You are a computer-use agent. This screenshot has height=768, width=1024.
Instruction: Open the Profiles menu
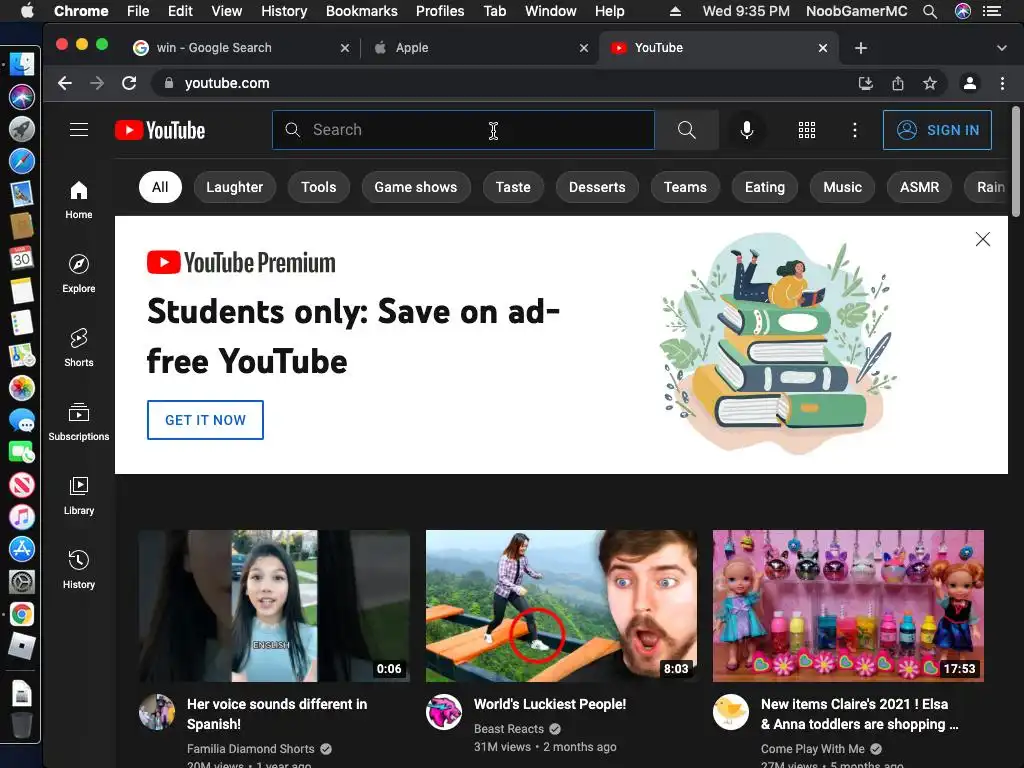tap(440, 11)
